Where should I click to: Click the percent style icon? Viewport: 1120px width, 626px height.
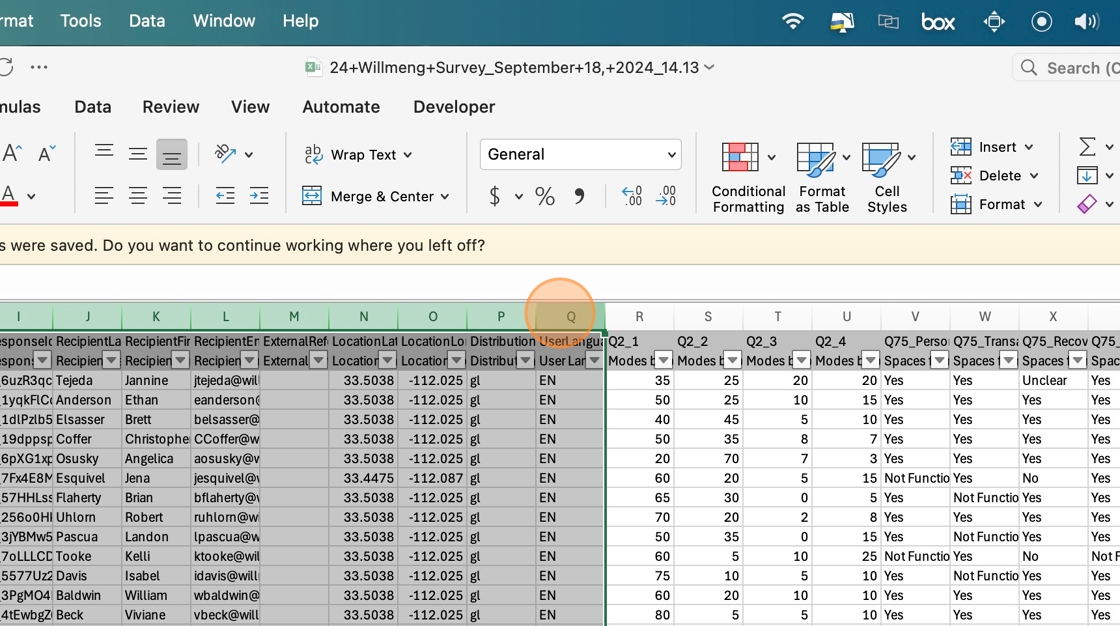click(545, 197)
